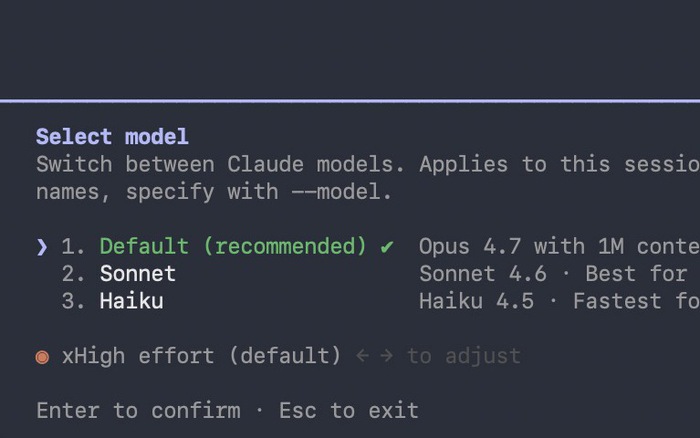Select the Default (recommended) model option
Screen dimensions: 700x438
(x=233, y=246)
